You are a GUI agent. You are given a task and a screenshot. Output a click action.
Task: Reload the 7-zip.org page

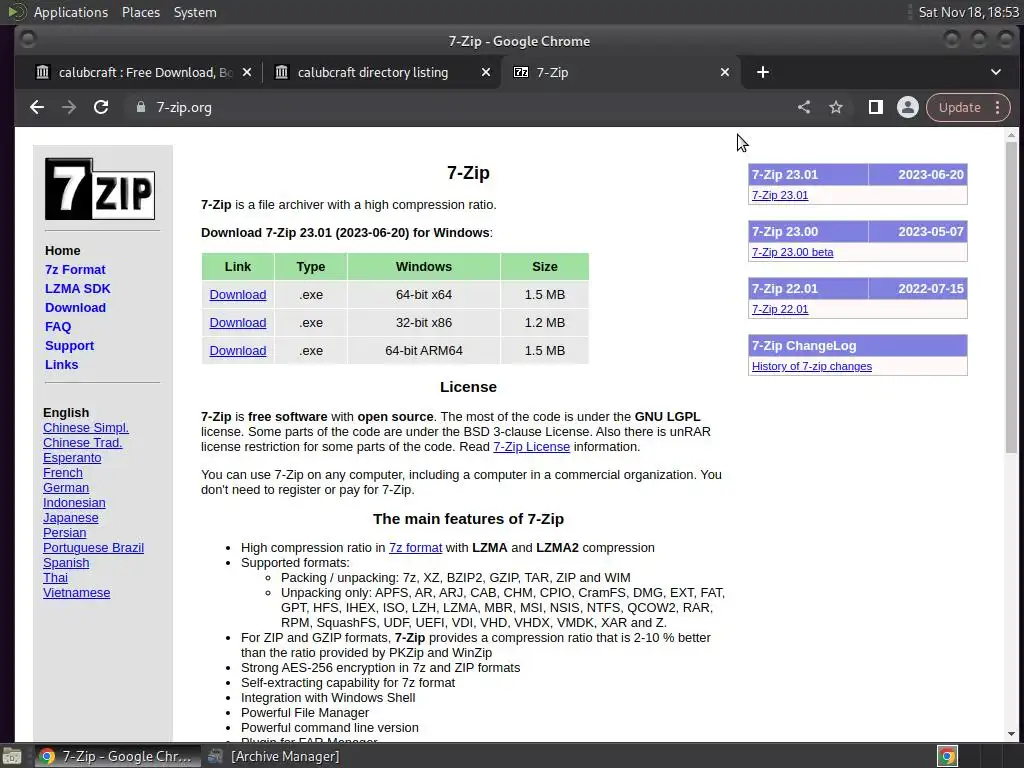click(101, 108)
